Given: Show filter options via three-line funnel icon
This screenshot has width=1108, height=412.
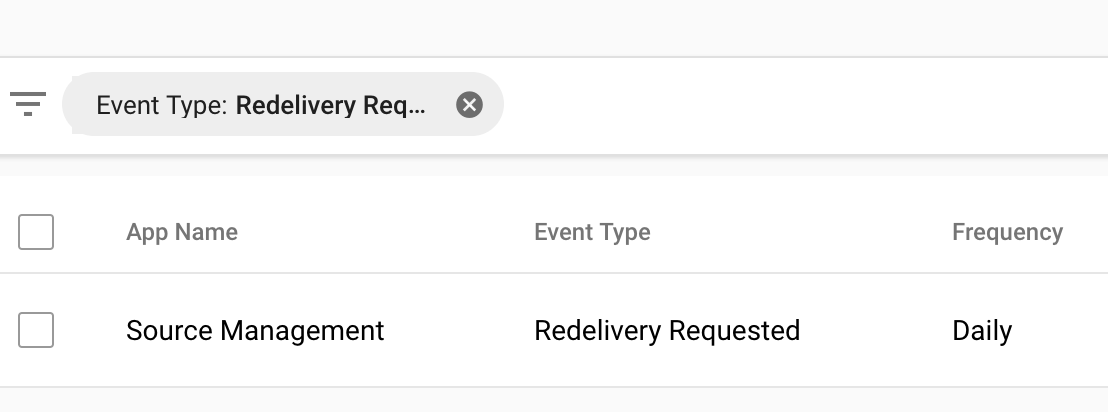Looking at the screenshot, I should tap(28, 104).
